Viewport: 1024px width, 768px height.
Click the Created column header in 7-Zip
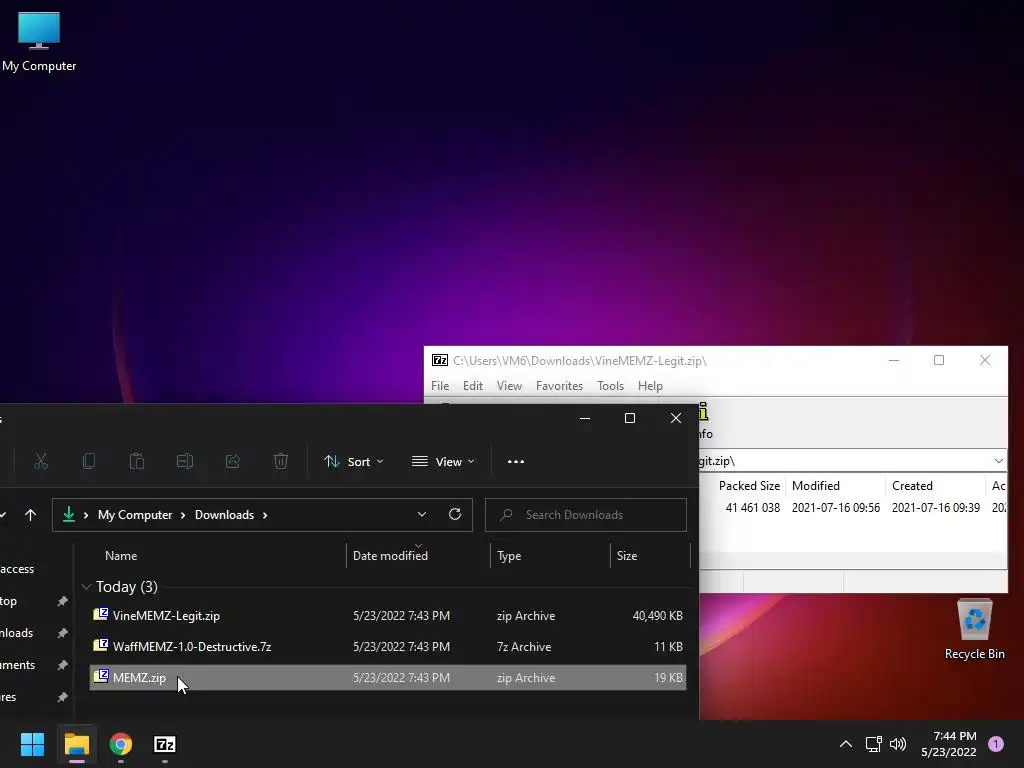912,486
